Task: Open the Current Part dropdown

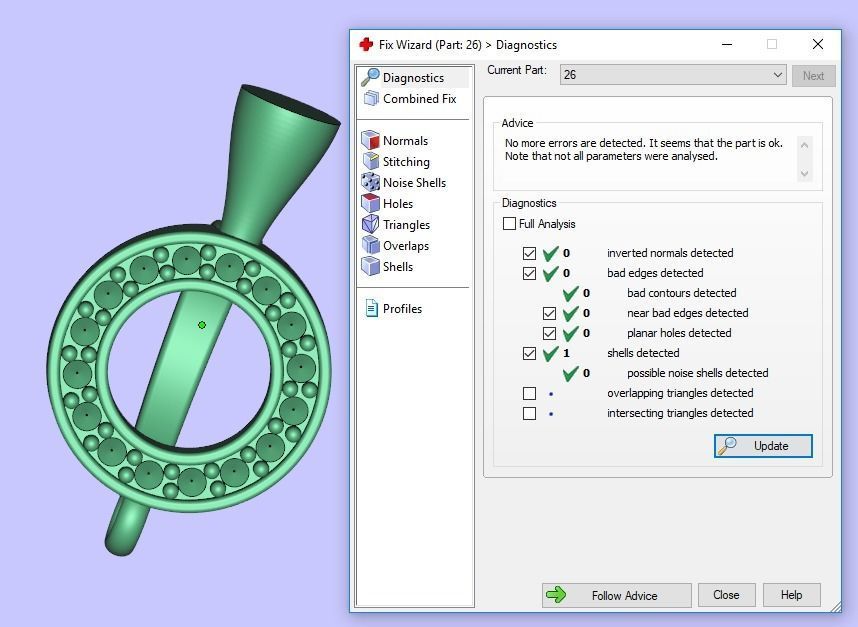Action: [673, 75]
